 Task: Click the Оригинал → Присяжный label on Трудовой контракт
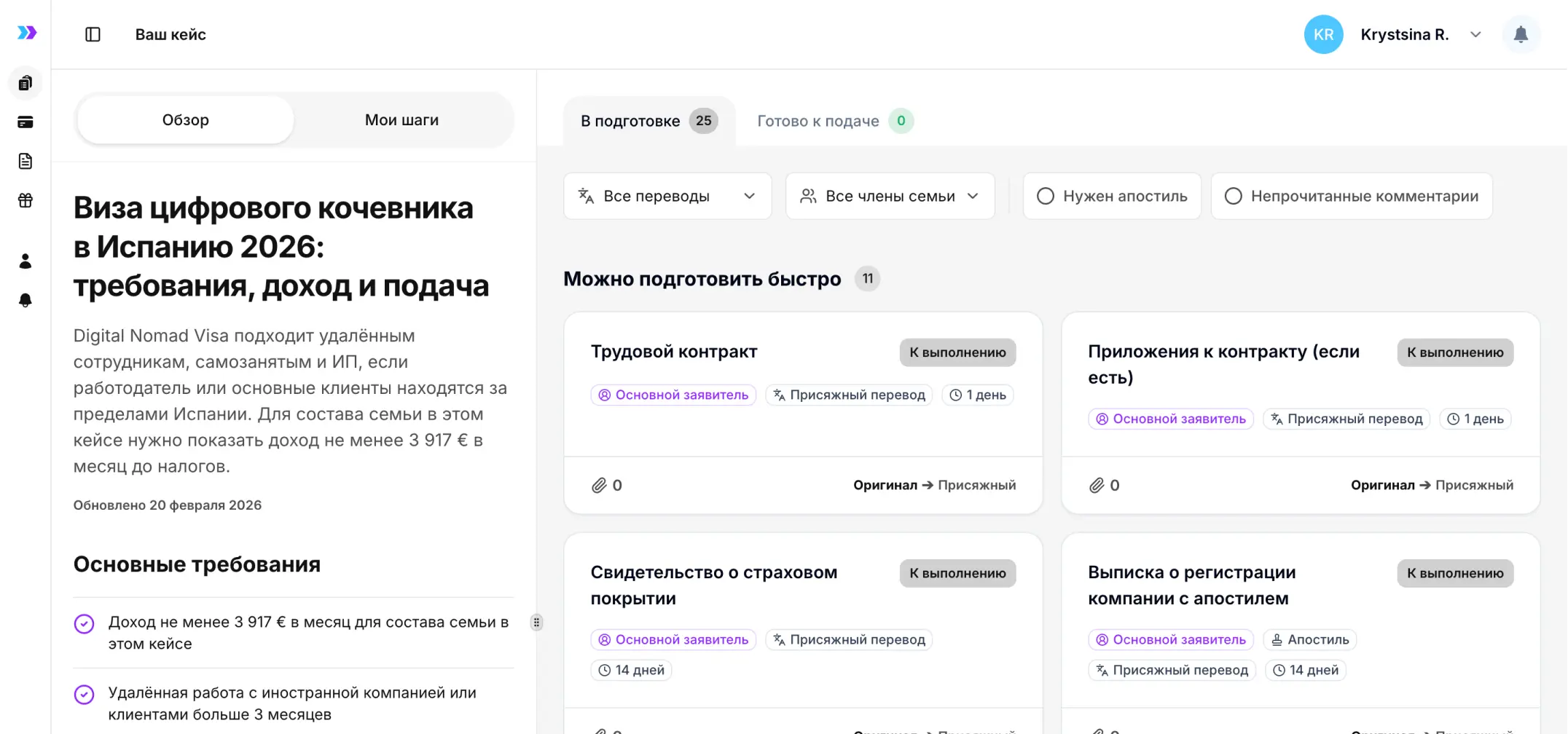point(935,485)
